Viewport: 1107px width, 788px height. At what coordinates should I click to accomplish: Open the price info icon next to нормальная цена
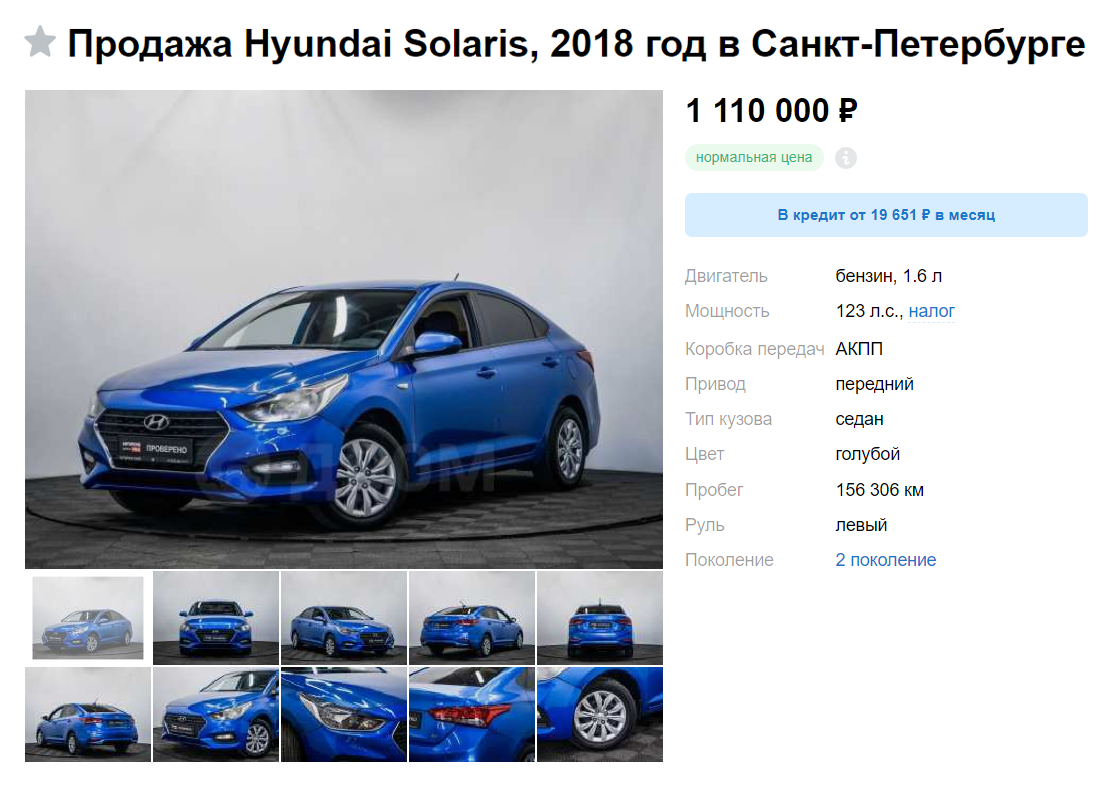click(846, 157)
